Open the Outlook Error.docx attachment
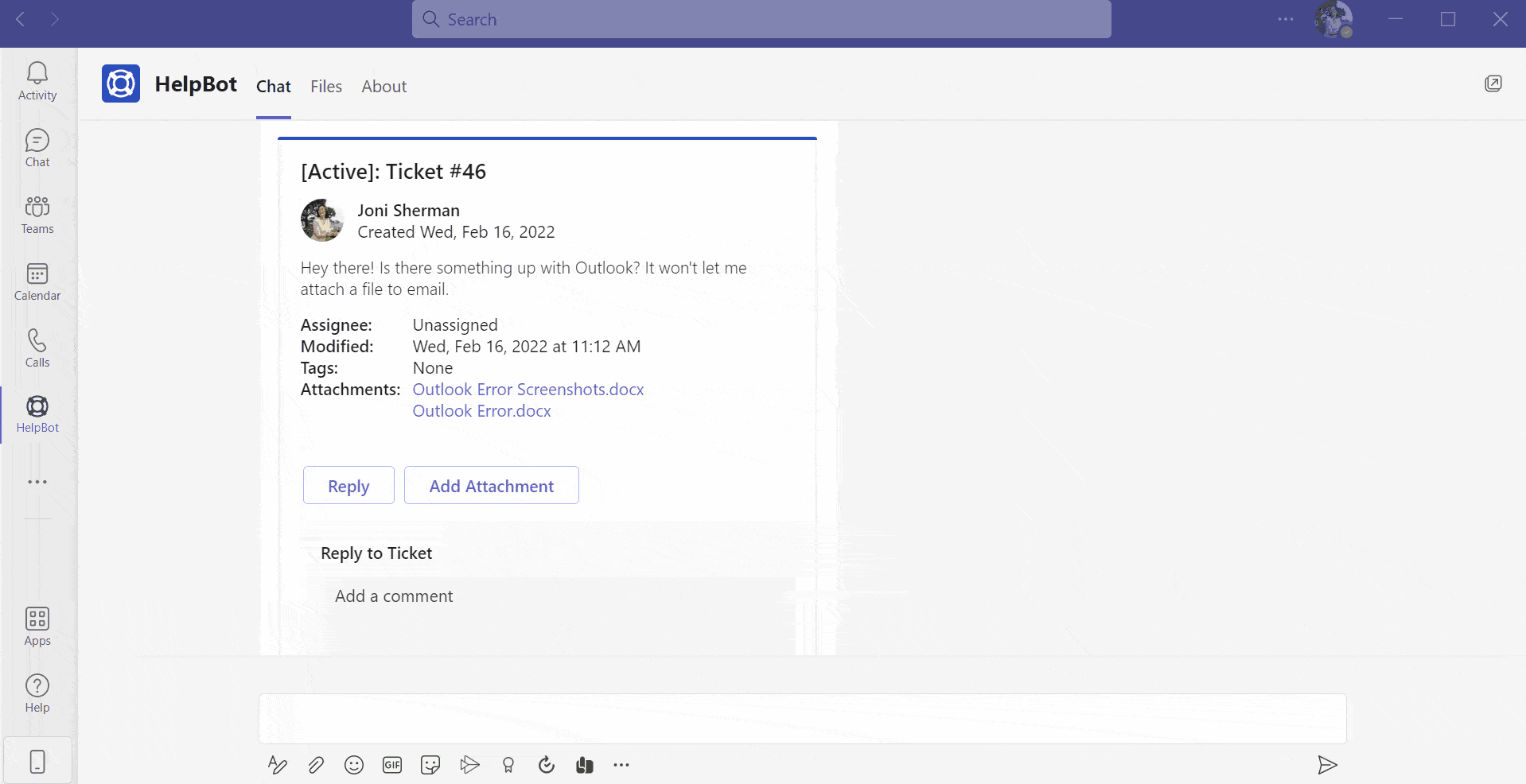Screen dimensions: 1526x784 482,411
